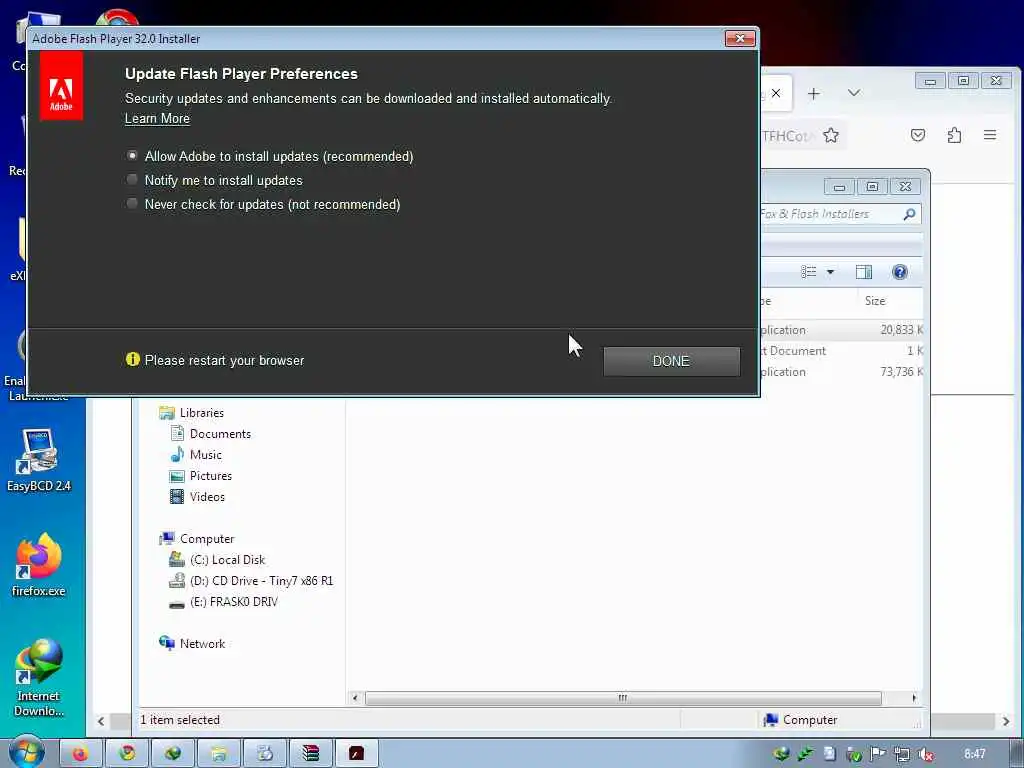Click Firefox icon on taskbar
Image resolution: width=1024 pixels, height=768 pixels.
click(x=80, y=753)
